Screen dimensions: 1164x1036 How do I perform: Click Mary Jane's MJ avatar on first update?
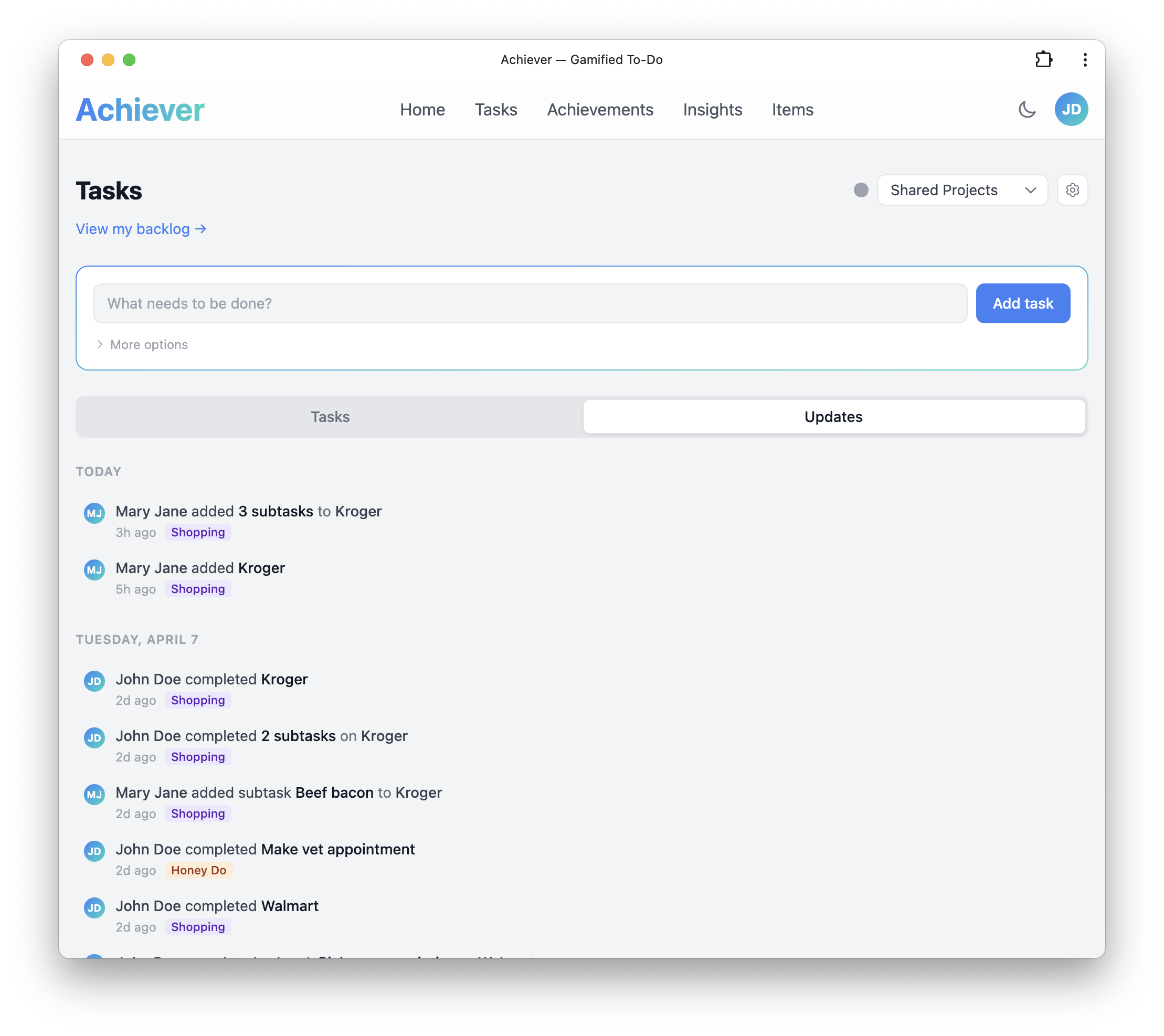point(94,513)
